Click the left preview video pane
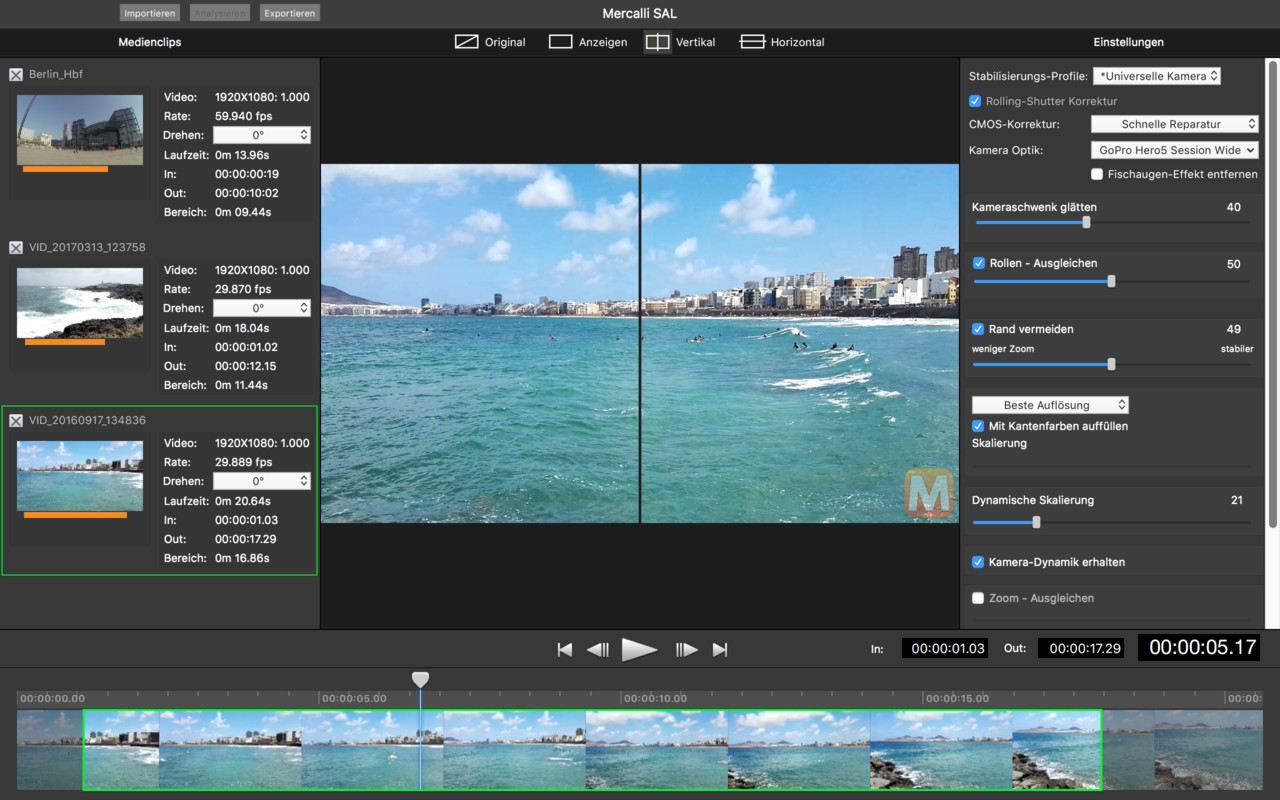1280x800 pixels. coord(479,343)
